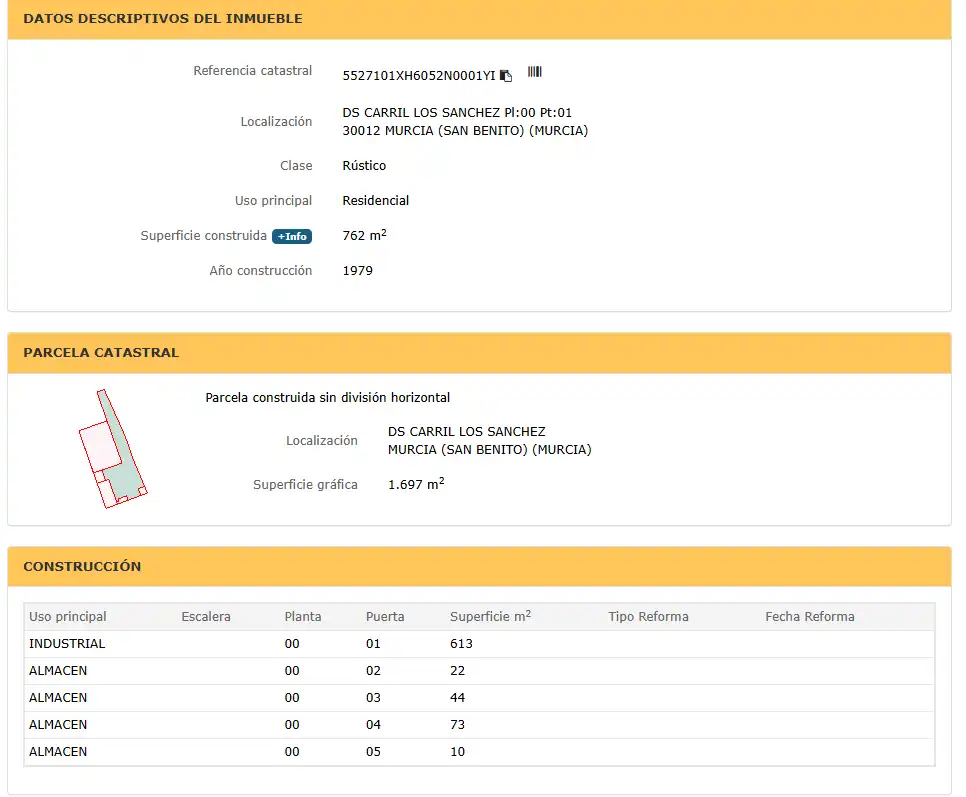
Task: Select the reference 5527101XH6052N0001YI text
Action: pyautogui.click(x=419, y=76)
